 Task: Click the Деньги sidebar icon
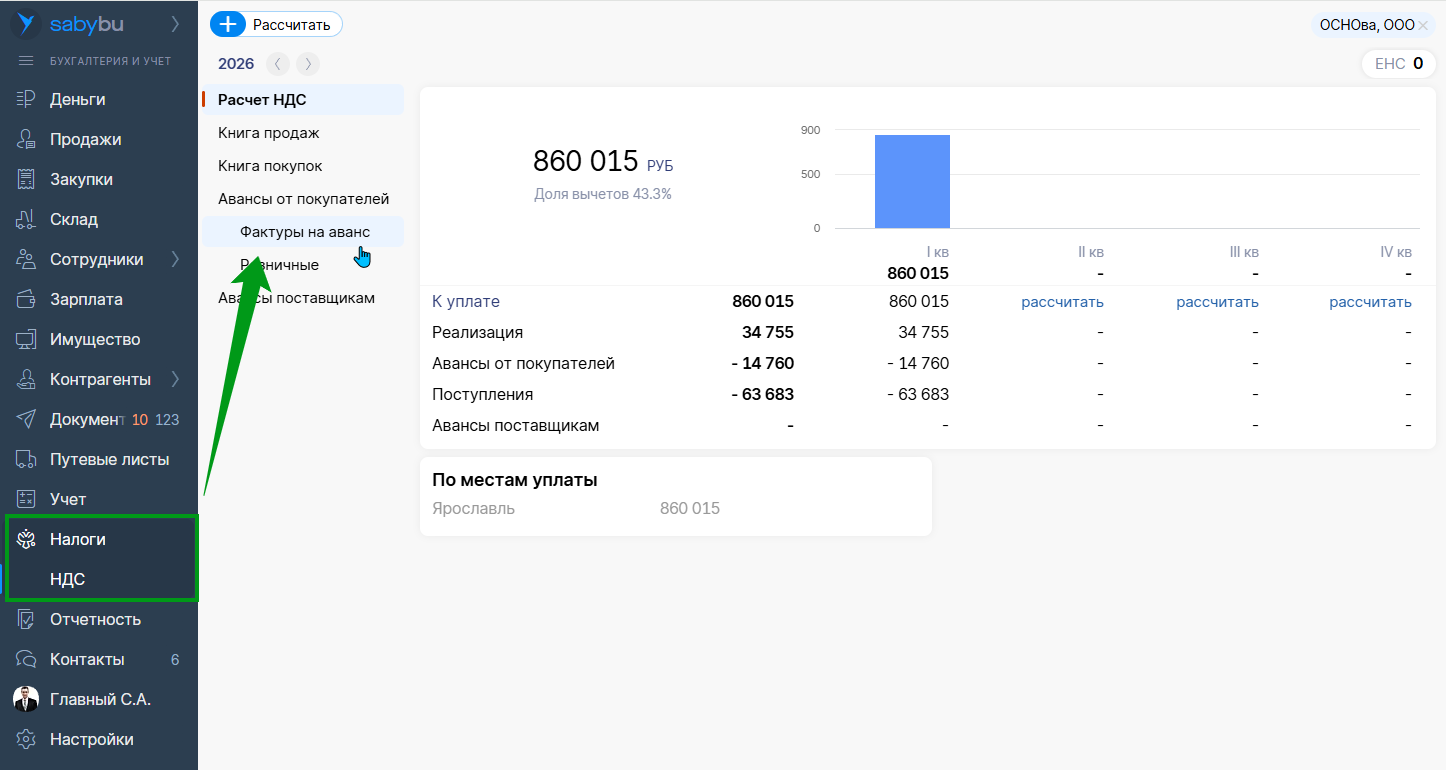pyautogui.click(x=26, y=99)
